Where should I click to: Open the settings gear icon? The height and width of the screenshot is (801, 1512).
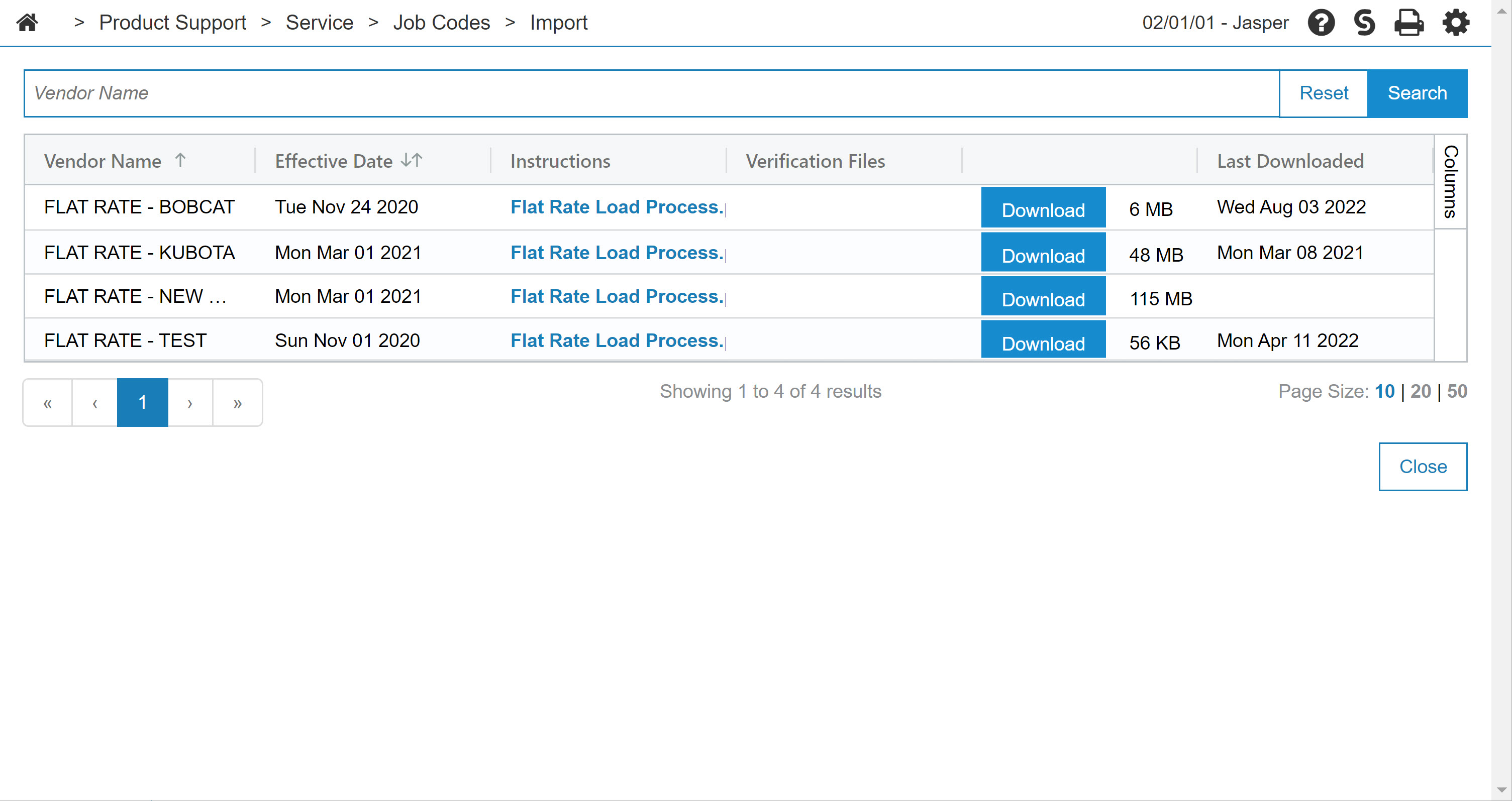pos(1456,23)
